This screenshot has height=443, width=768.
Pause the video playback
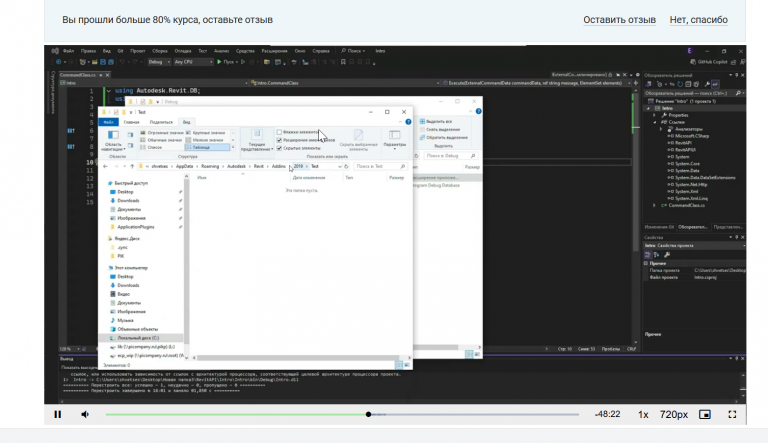[x=57, y=414]
